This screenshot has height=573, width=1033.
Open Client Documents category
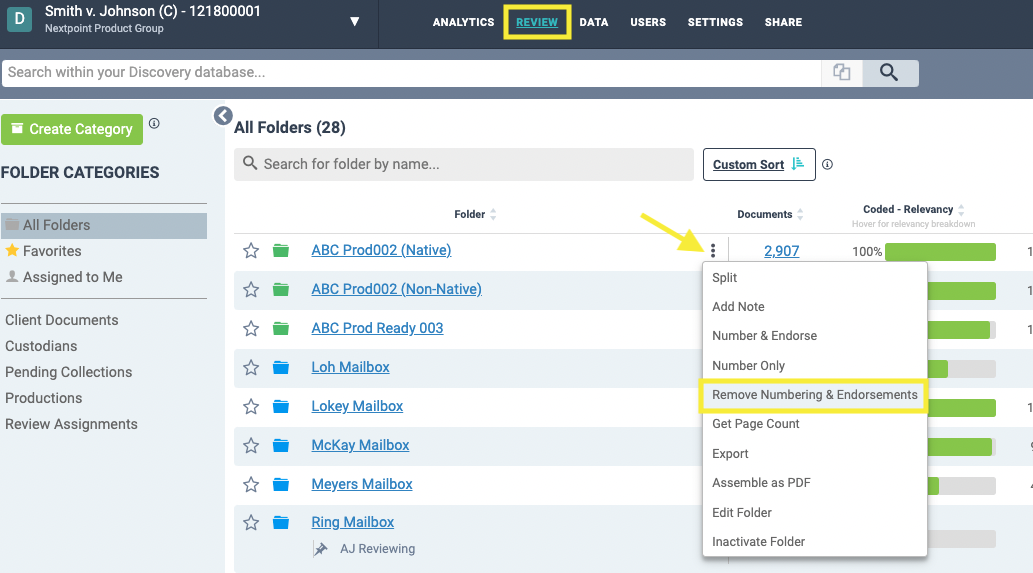tap(62, 320)
